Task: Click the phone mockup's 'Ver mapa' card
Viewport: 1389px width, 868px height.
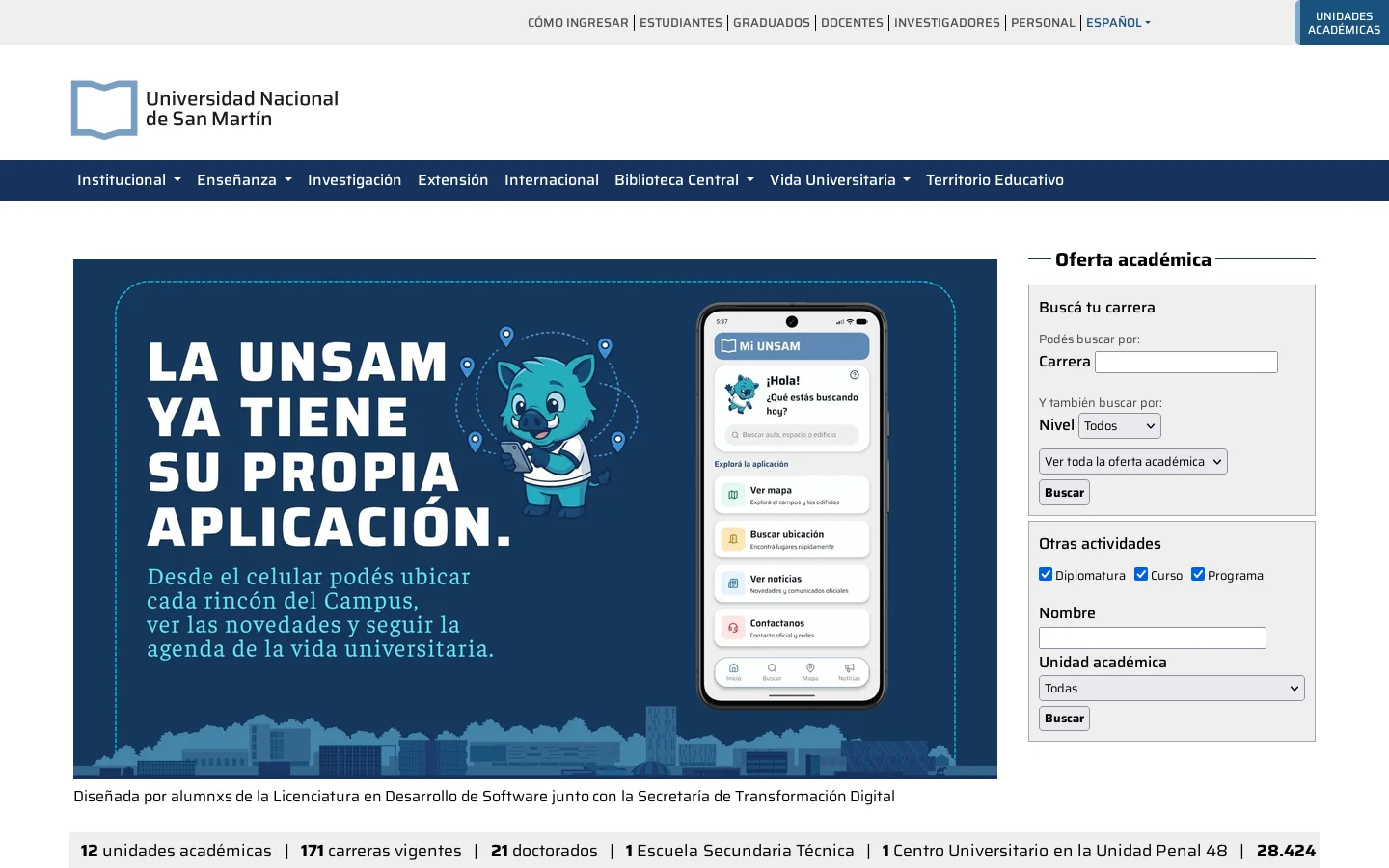Action: point(792,495)
